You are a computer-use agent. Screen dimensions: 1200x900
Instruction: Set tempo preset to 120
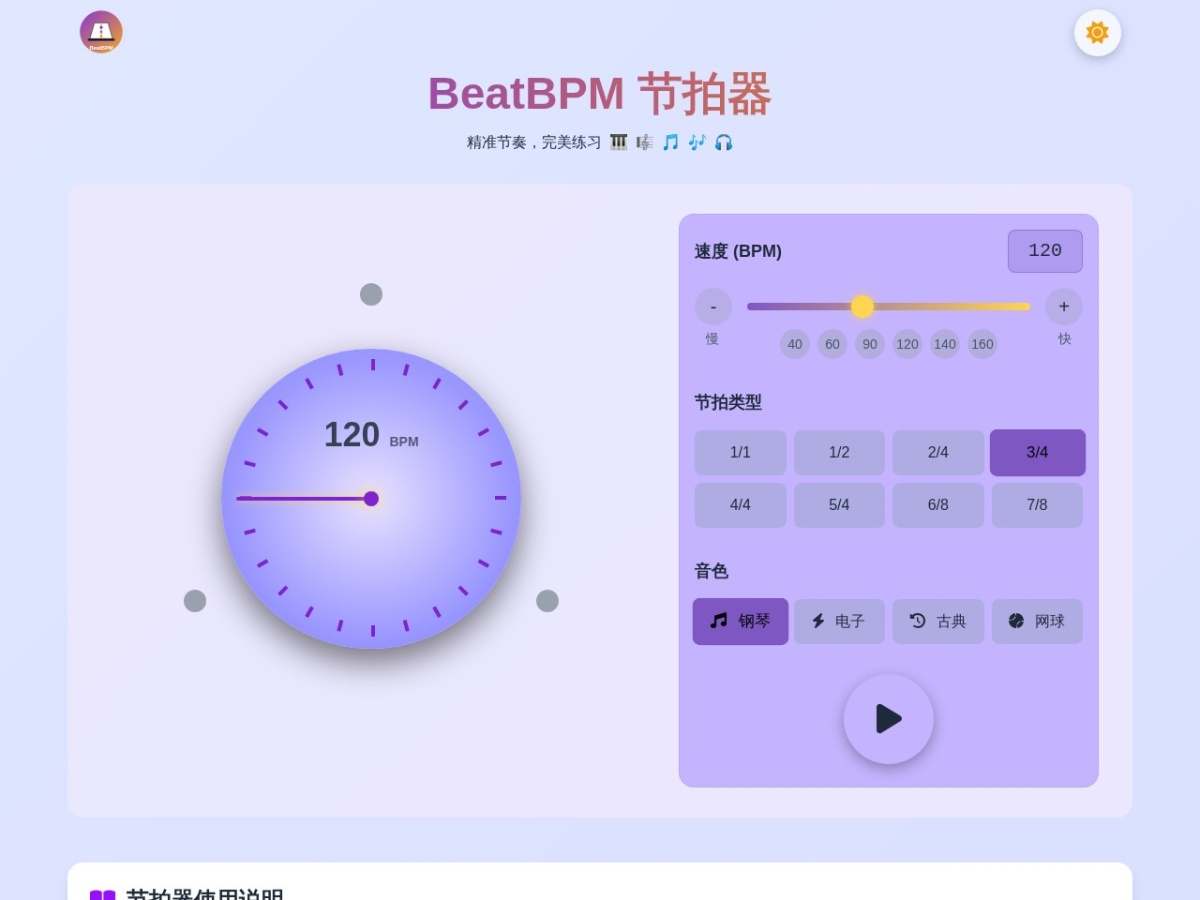pos(907,344)
